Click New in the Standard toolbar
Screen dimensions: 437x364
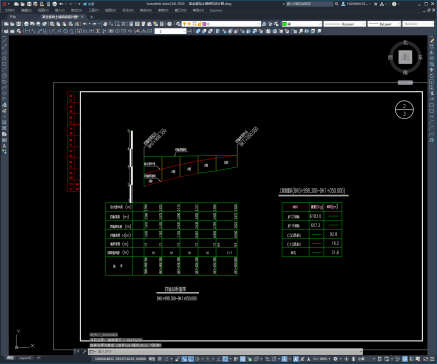6,24
